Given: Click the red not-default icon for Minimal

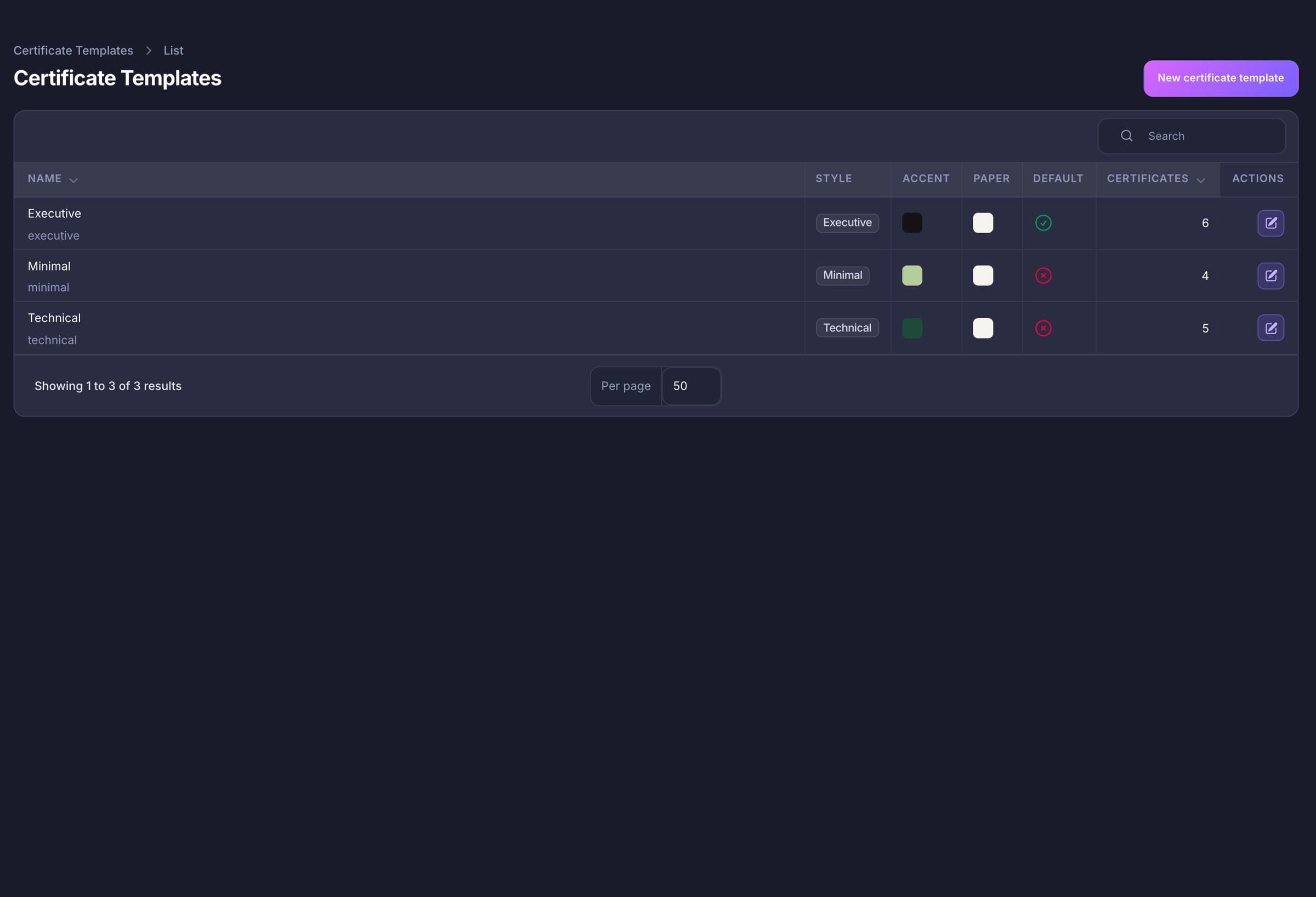Looking at the screenshot, I should pos(1043,275).
